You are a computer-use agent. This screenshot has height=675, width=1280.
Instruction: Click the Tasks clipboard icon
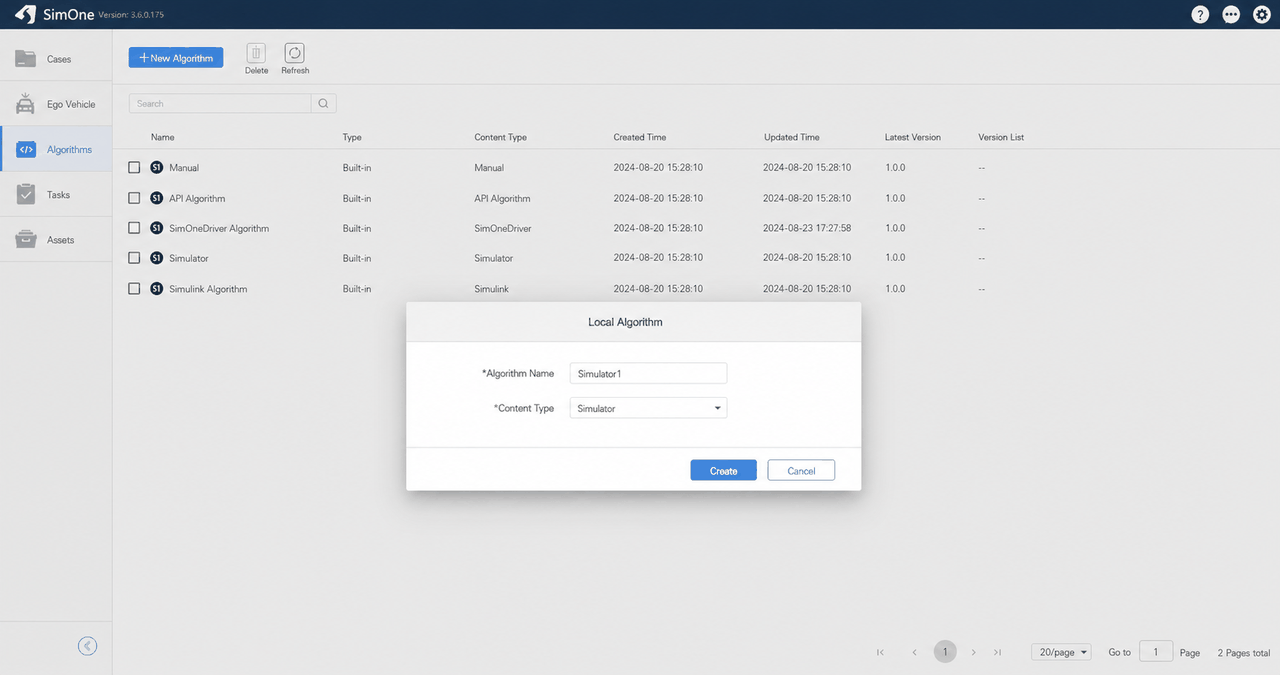pyautogui.click(x=26, y=194)
